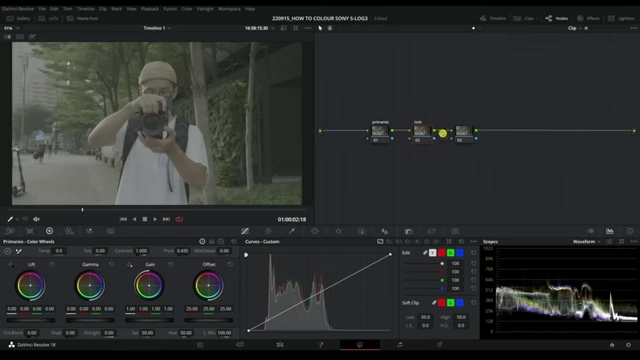Image resolution: width=640 pixels, height=360 pixels.
Task: Adjust the Gain master wheel slider
Action: tap(149, 320)
